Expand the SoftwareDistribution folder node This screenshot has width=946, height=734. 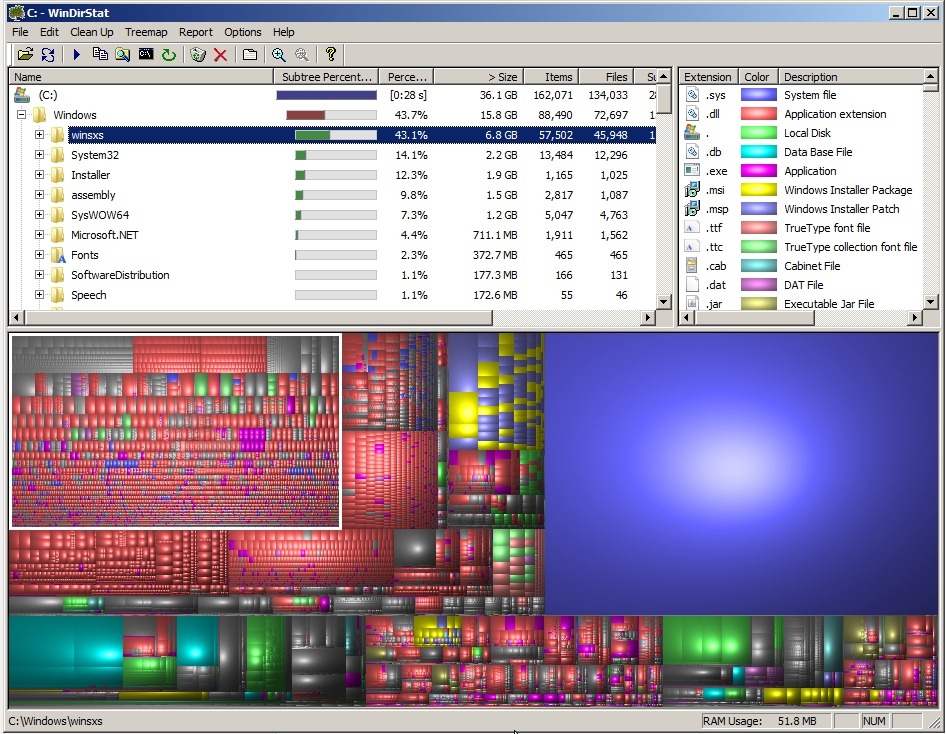[39, 275]
